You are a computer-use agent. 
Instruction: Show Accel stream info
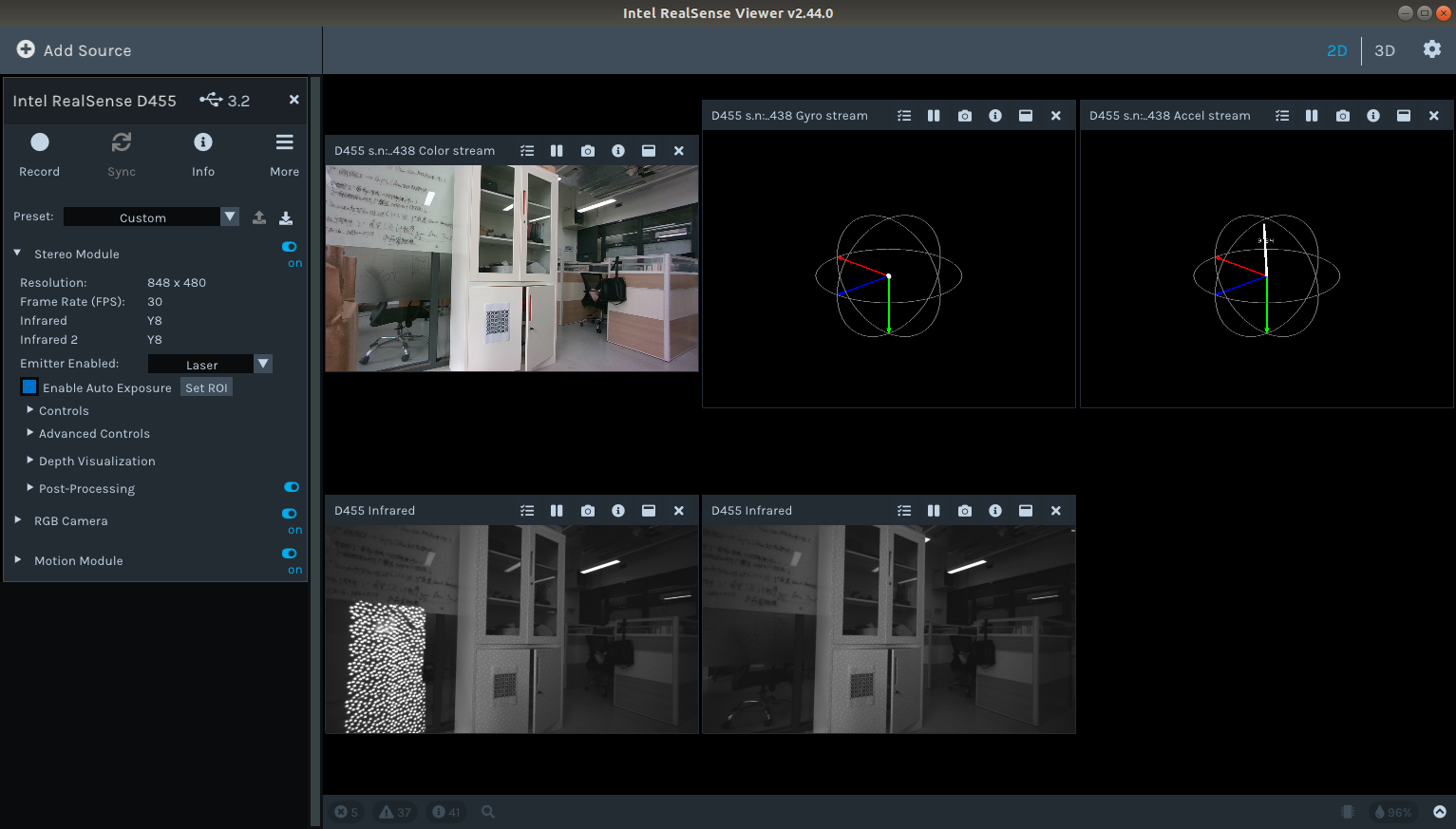1373,116
